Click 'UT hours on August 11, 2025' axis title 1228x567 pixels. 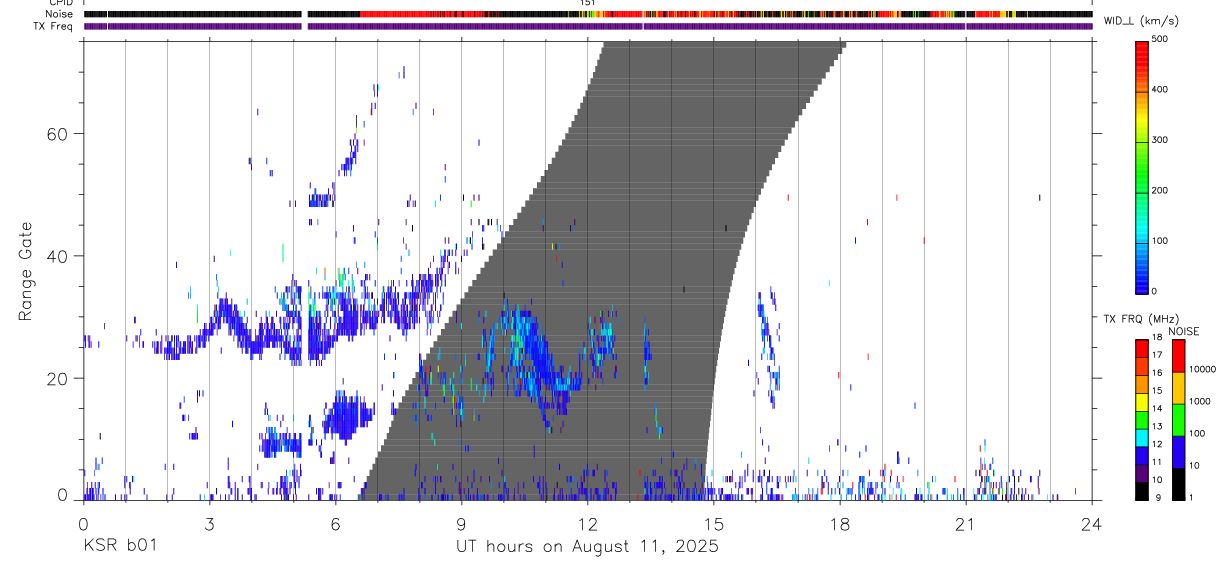point(587,547)
